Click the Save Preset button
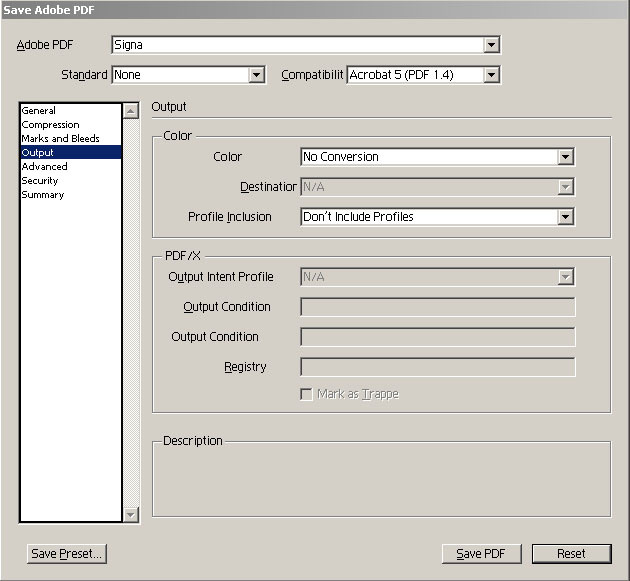This screenshot has height=581, width=630. coord(67,554)
